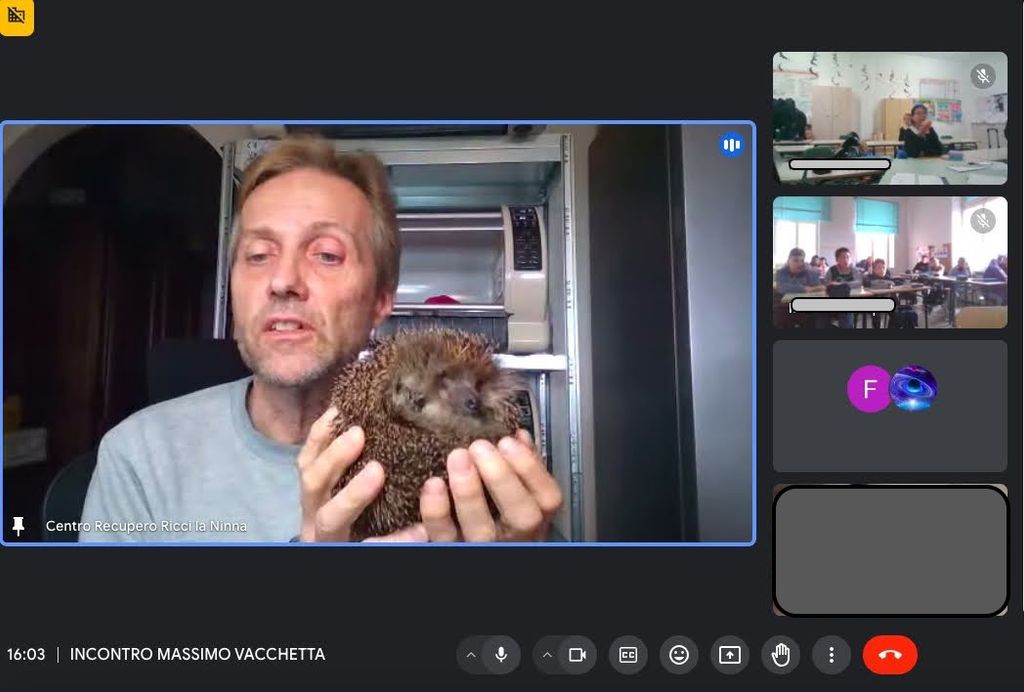Click the blue audio indicator on main video

point(731,145)
